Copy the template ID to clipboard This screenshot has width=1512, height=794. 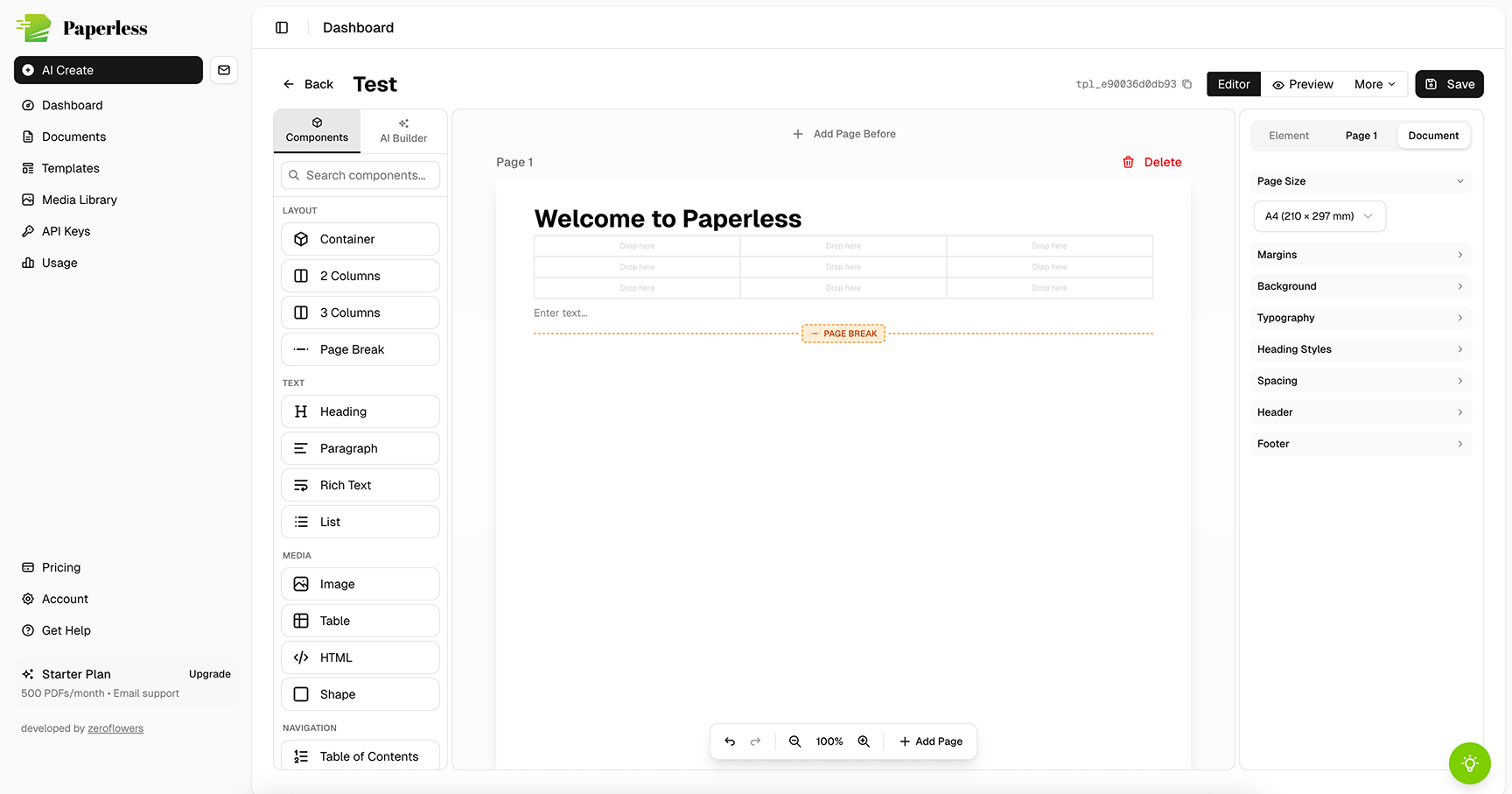pyautogui.click(x=1187, y=84)
